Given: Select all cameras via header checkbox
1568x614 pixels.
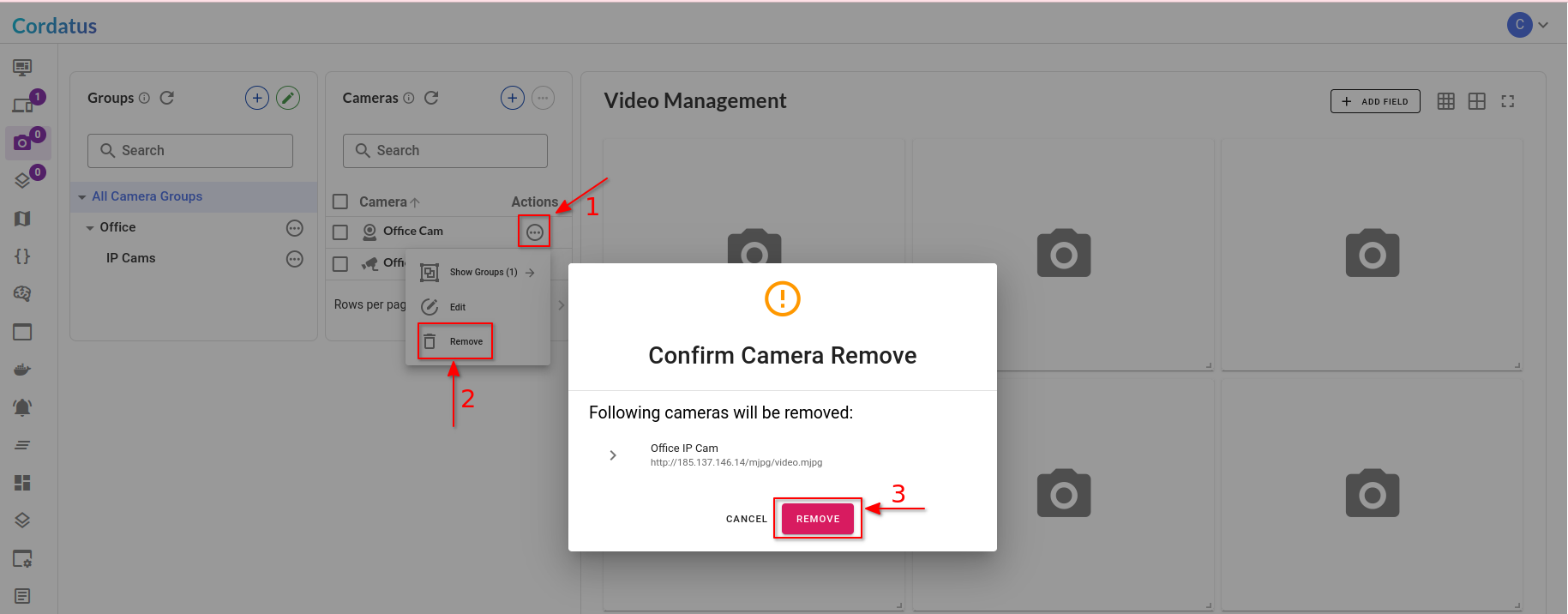Looking at the screenshot, I should [x=339, y=201].
